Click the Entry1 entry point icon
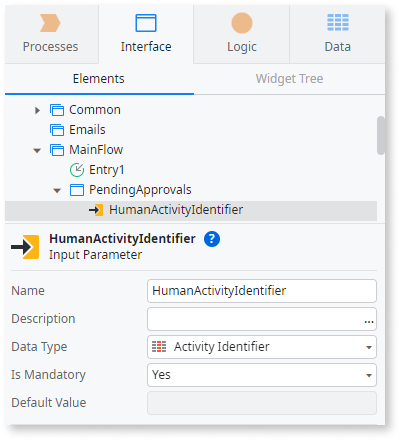Viewport: 400px width, 440px height. (77, 170)
